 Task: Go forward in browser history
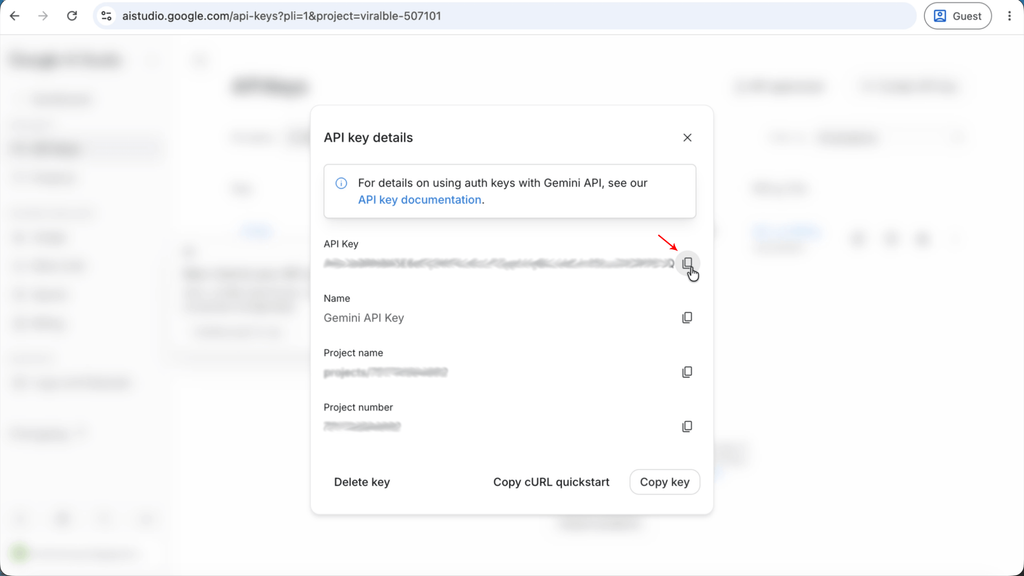[x=43, y=16]
